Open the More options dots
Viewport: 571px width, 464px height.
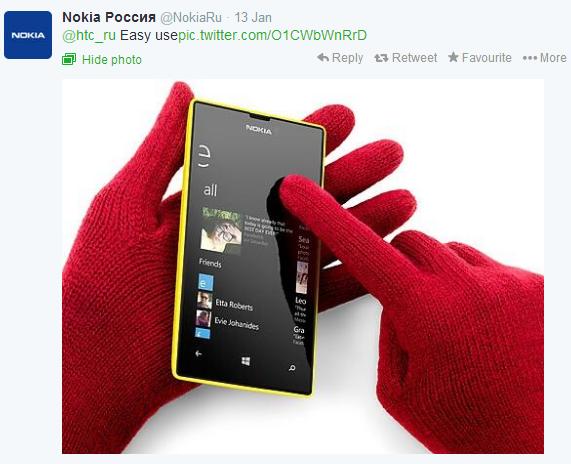(530, 58)
